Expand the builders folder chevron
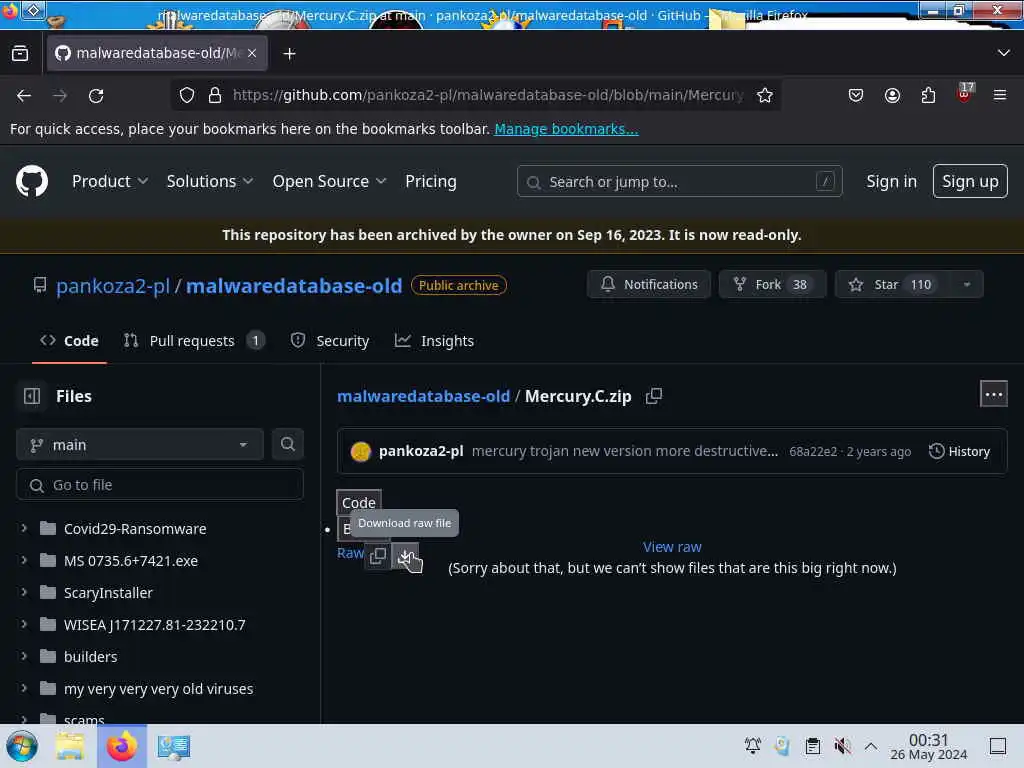The image size is (1024, 768). pyautogui.click(x=24, y=656)
